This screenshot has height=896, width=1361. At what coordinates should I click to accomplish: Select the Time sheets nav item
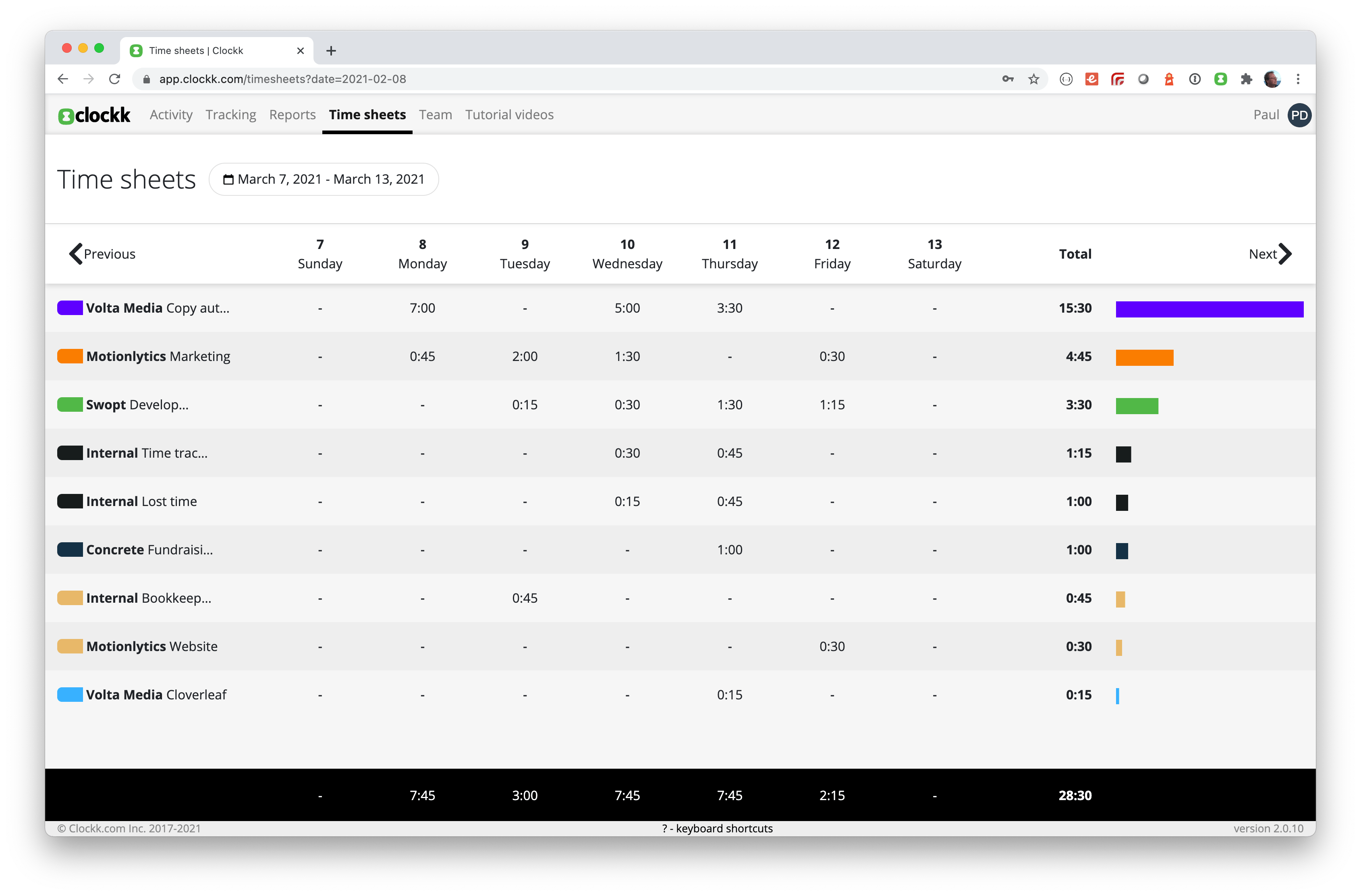pyautogui.click(x=367, y=115)
